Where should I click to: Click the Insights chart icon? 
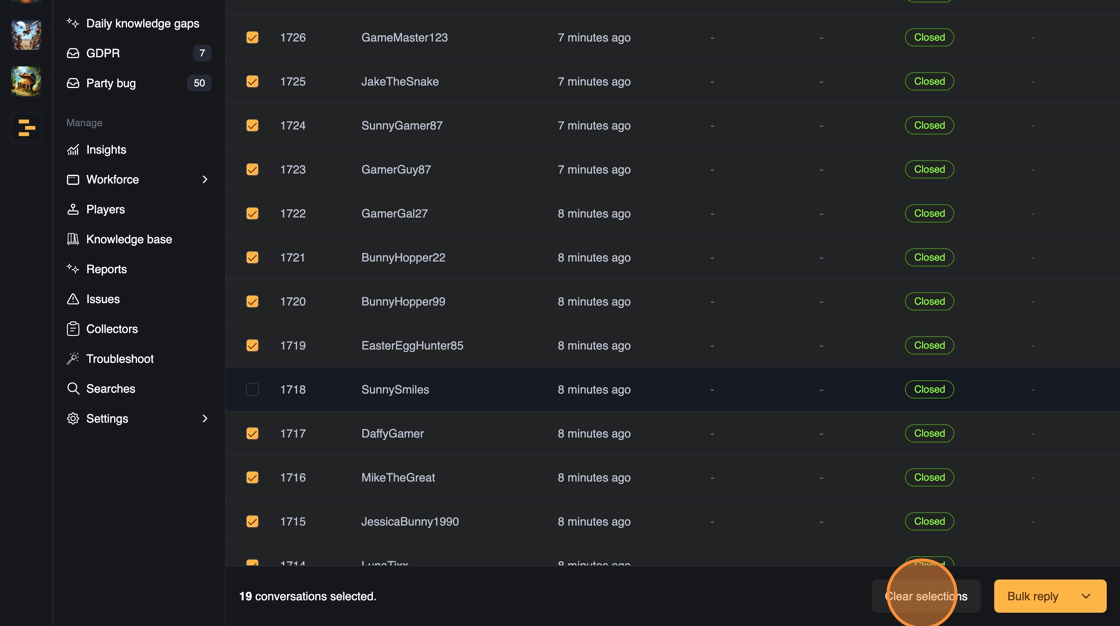pos(73,150)
